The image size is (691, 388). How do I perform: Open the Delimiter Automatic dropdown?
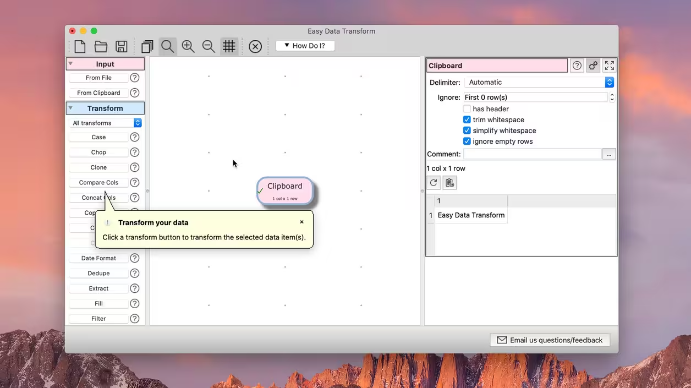tap(539, 82)
